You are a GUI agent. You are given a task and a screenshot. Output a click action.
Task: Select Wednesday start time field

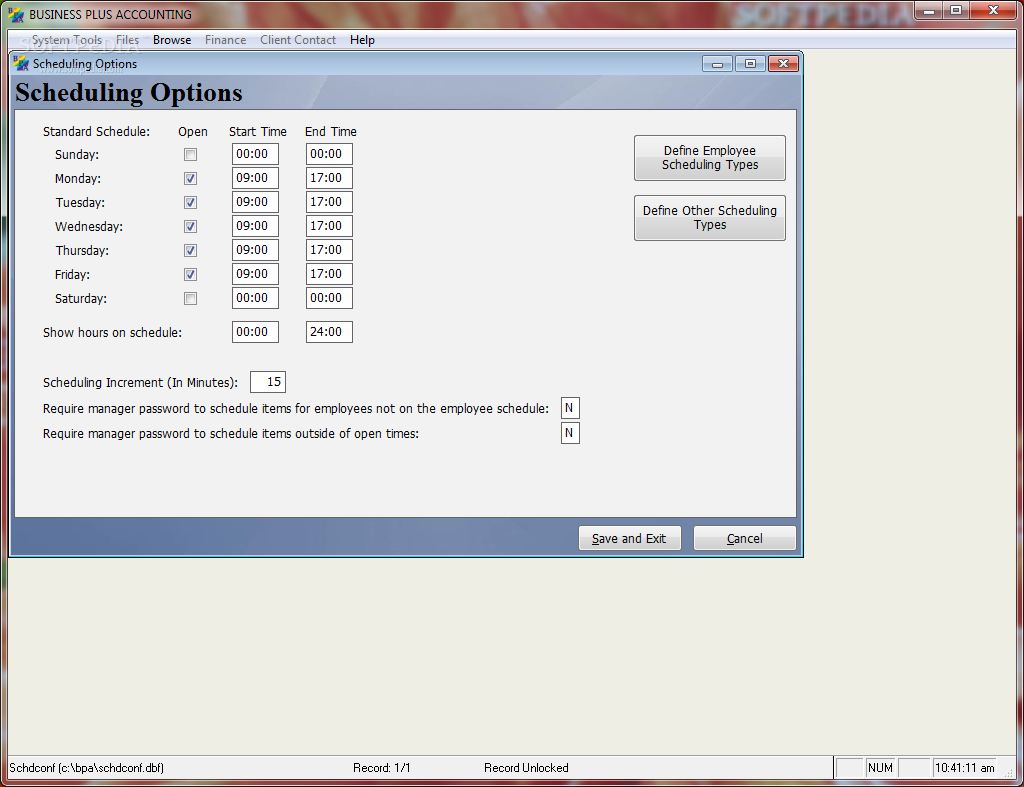tap(255, 226)
